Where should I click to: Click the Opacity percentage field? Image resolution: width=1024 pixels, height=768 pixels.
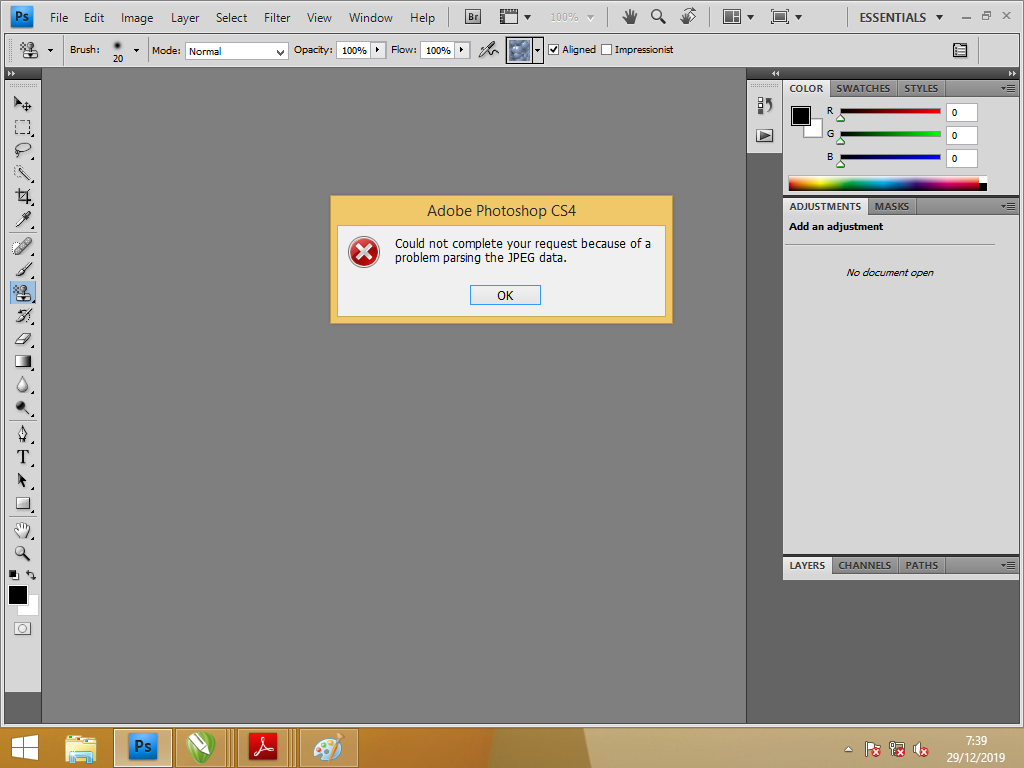click(x=353, y=50)
